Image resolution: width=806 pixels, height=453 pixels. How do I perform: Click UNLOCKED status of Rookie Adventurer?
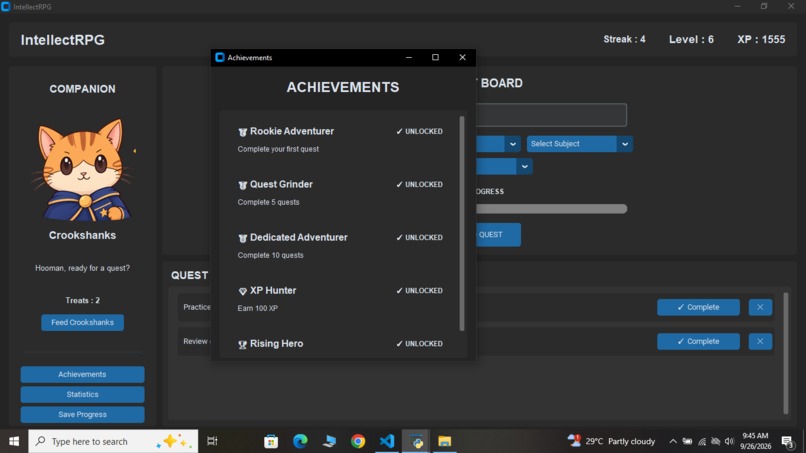pyautogui.click(x=419, y=132)
